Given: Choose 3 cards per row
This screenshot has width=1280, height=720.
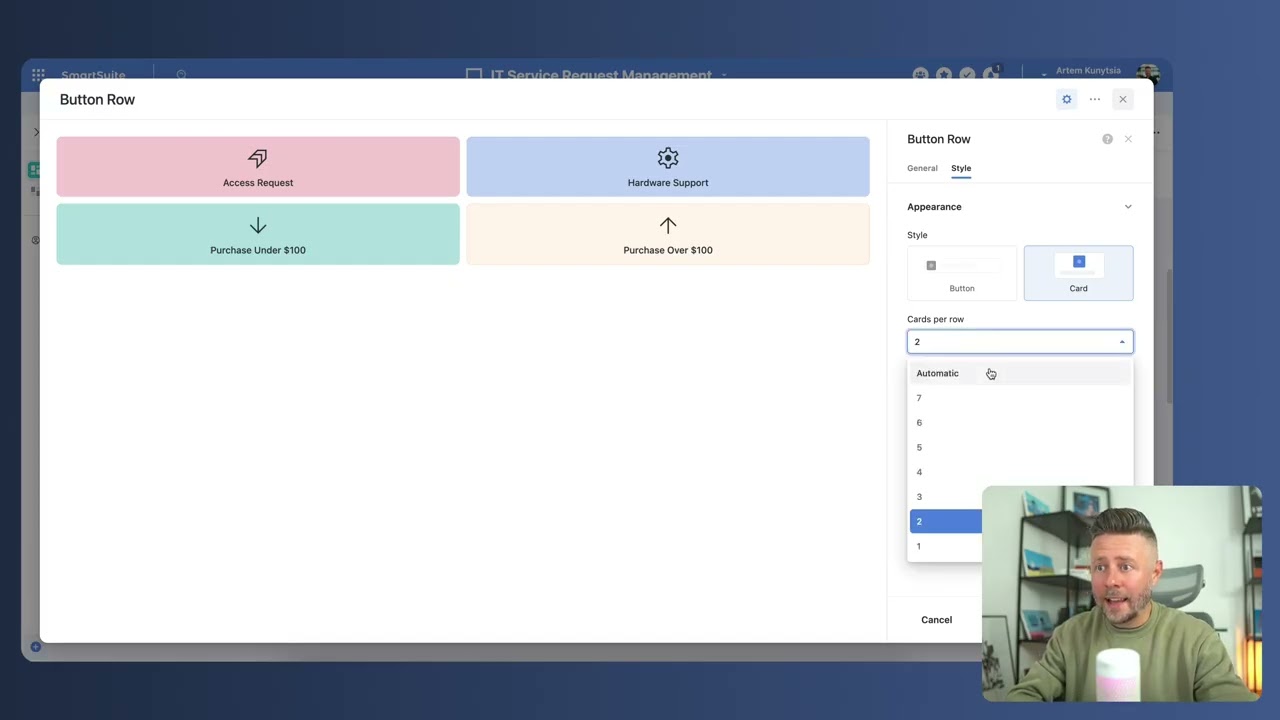Looking at the screenshot, I should pyautogui.click(x=946, y=497).
